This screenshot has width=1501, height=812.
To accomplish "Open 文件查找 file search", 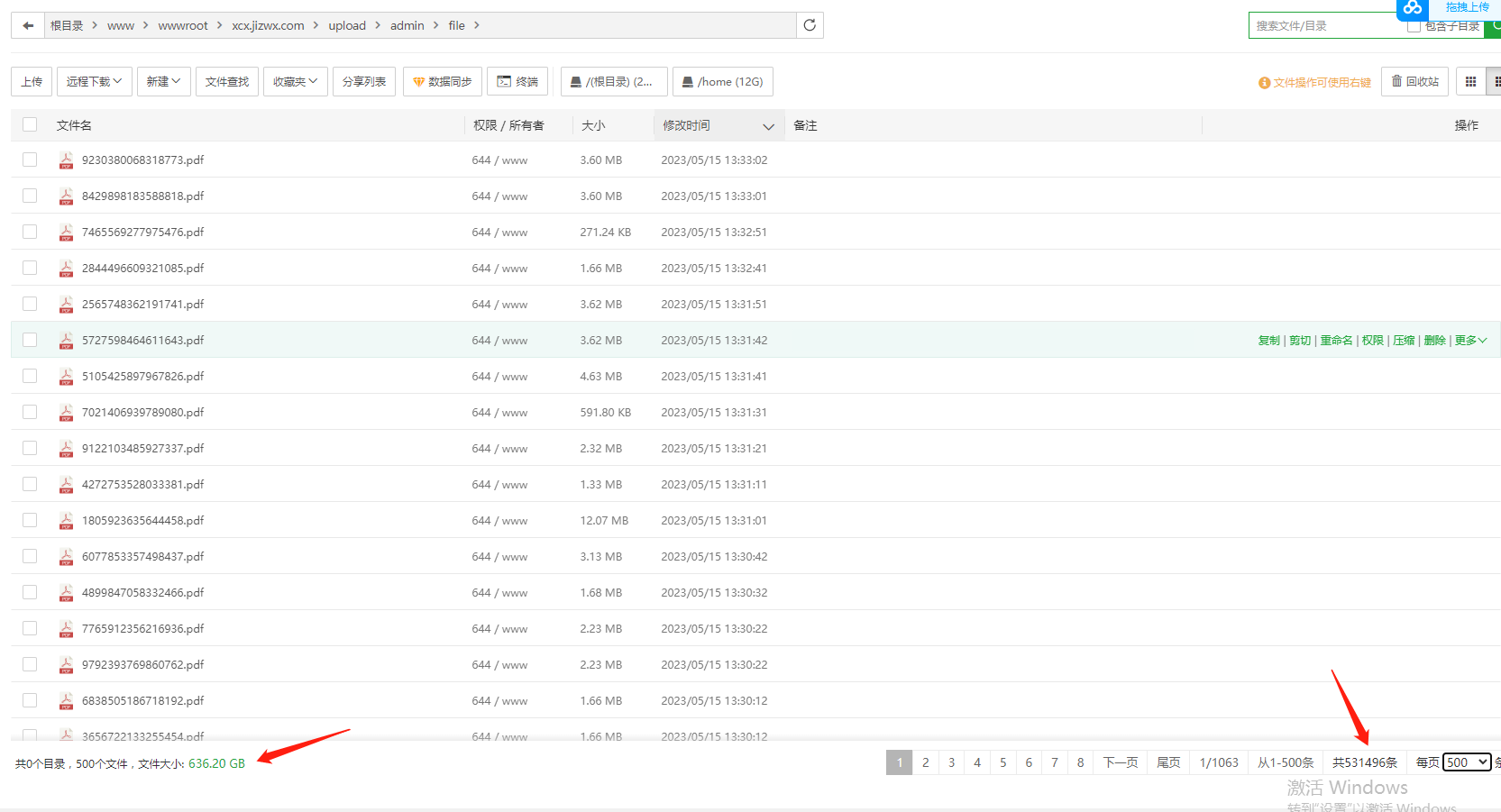I will 227,81.
